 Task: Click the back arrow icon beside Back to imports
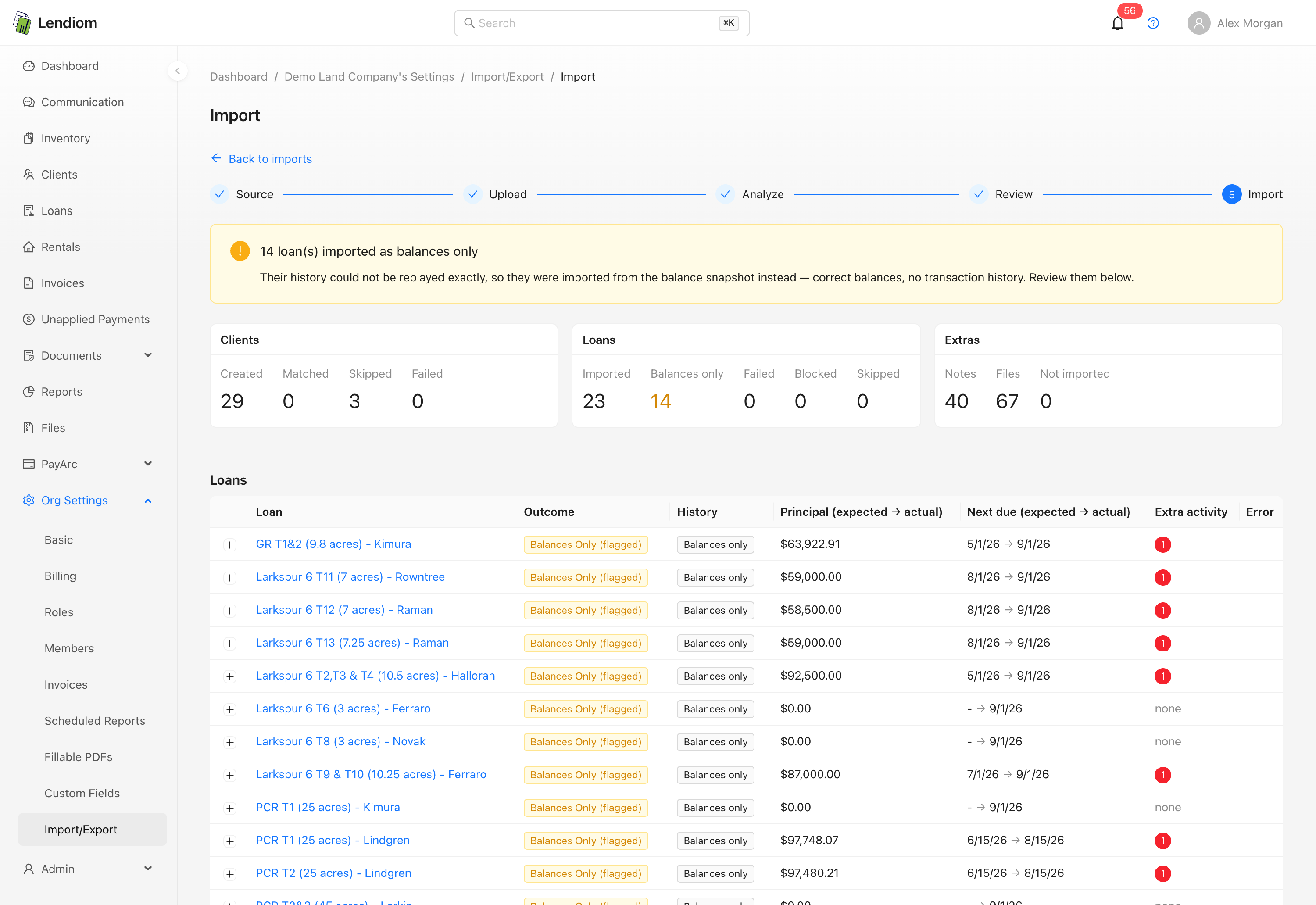pos(216,158)
